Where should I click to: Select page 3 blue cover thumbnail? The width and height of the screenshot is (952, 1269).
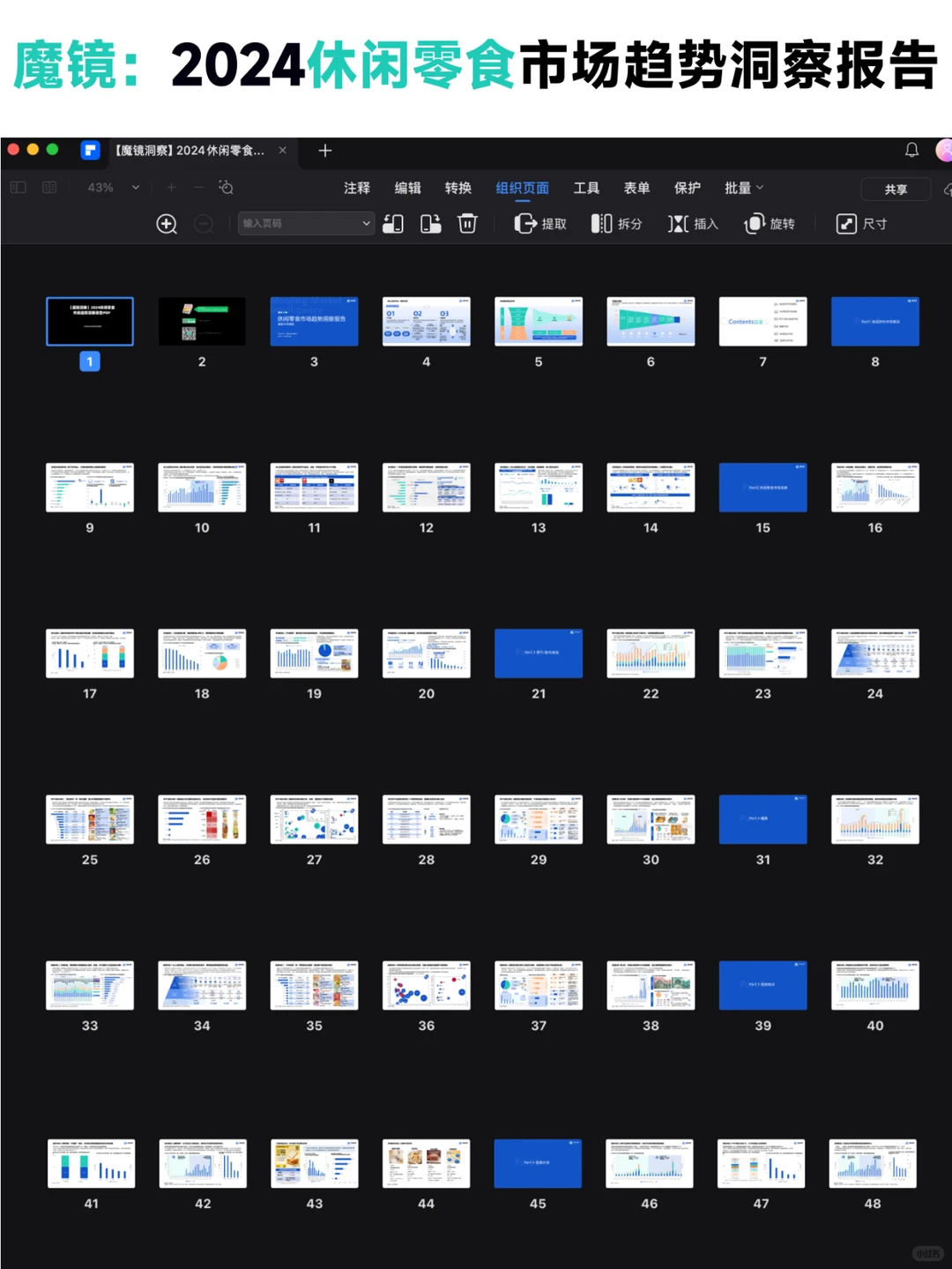(x=314, y=321)
